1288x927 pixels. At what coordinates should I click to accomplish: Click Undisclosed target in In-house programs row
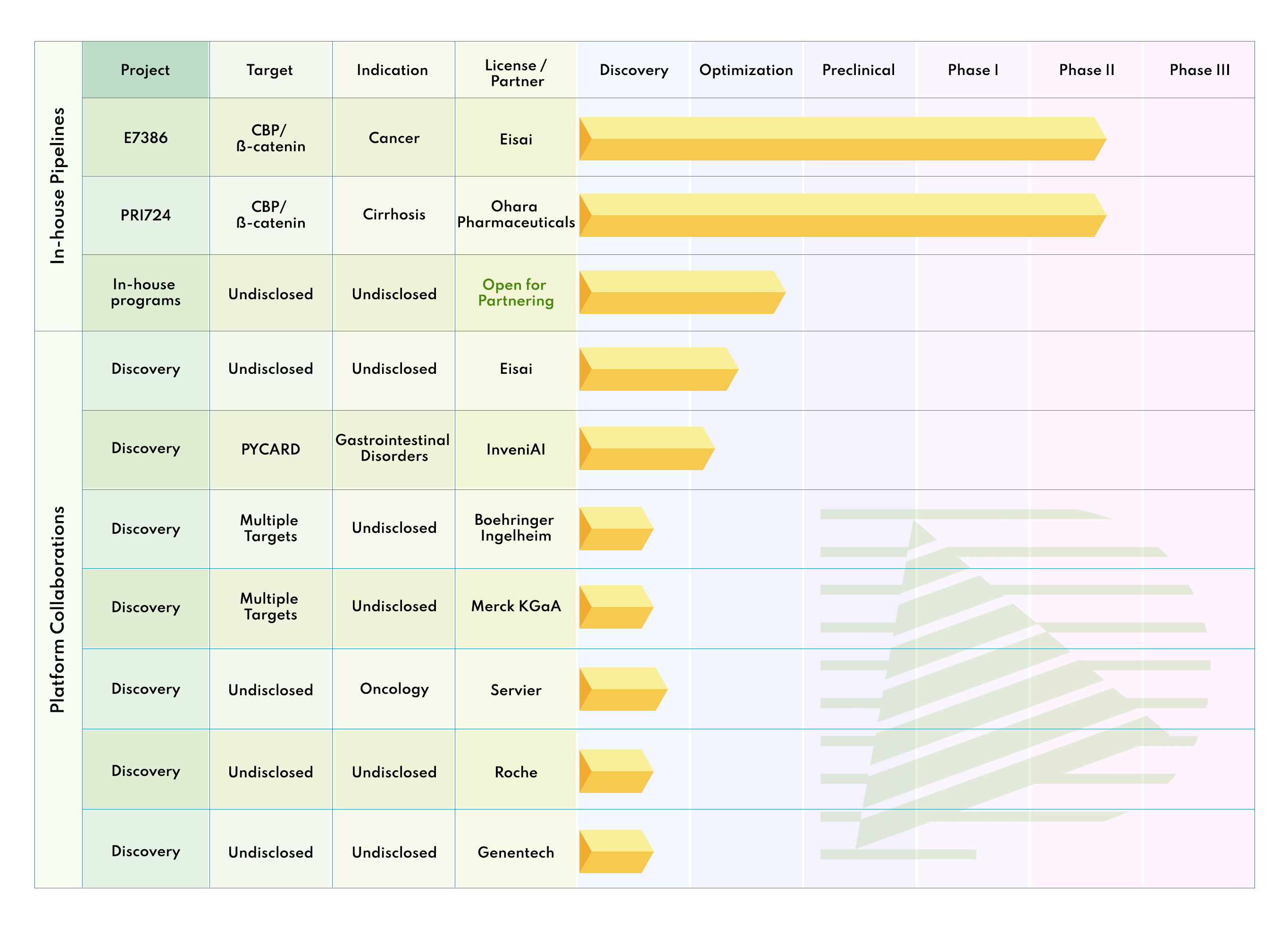[x=270, y=293]
